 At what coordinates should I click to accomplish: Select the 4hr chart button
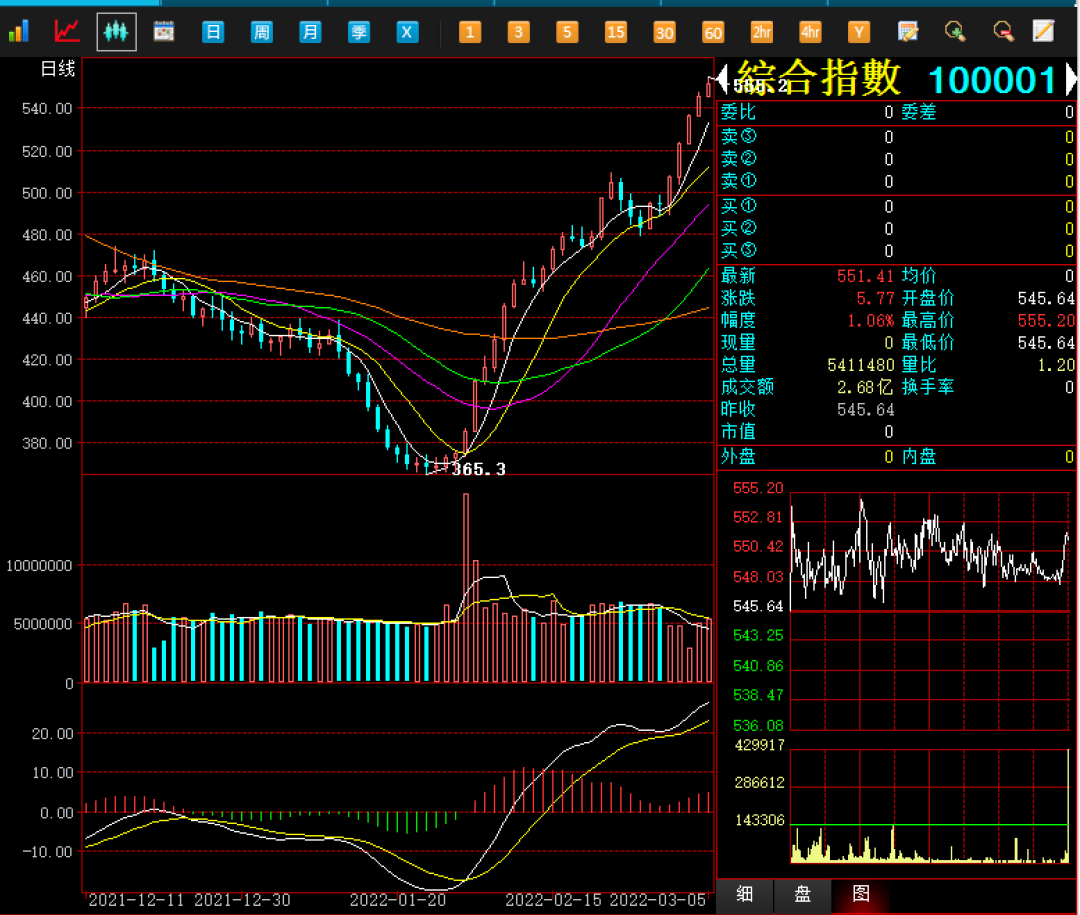(810, 32)
